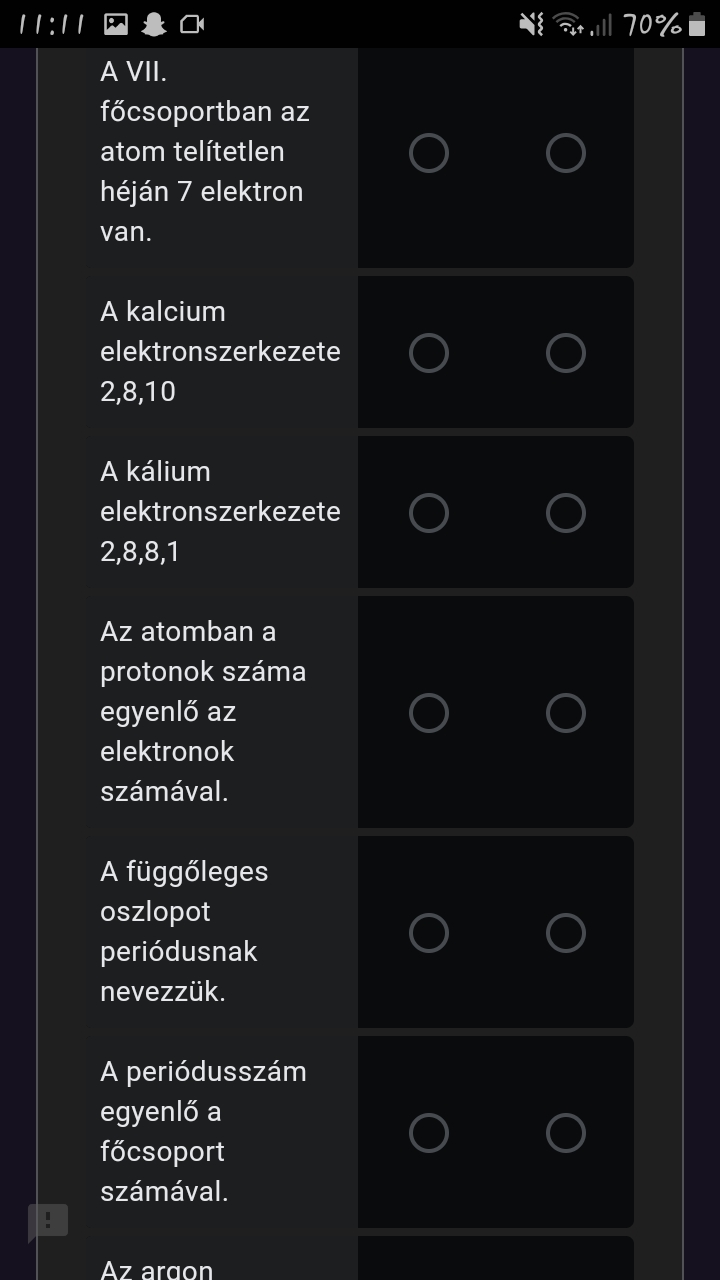Pick second radio for kálium elektronszerkezete 2,8,8,1
Image resolution: width=720 pixels, height=1280 pixels.
pyautogui.click(x=566, y=513)
